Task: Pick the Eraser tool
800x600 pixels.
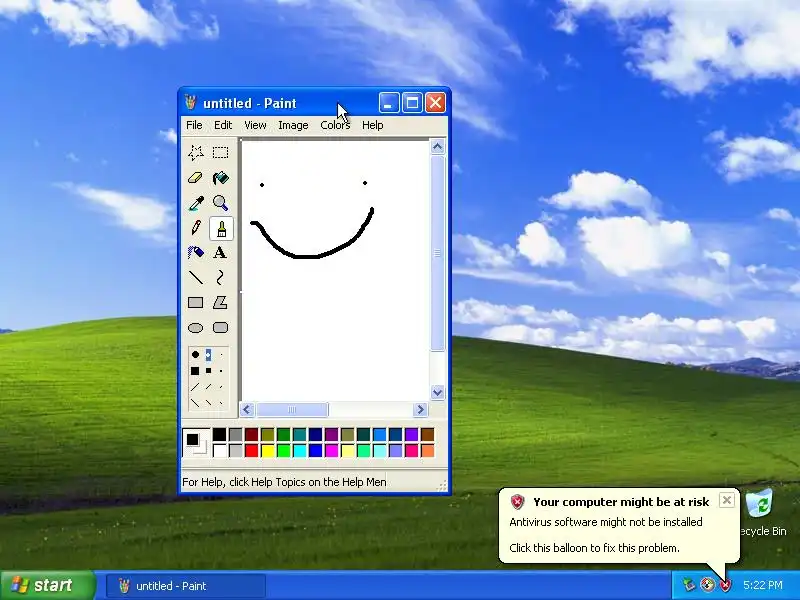Action: [x=196, y=178]
